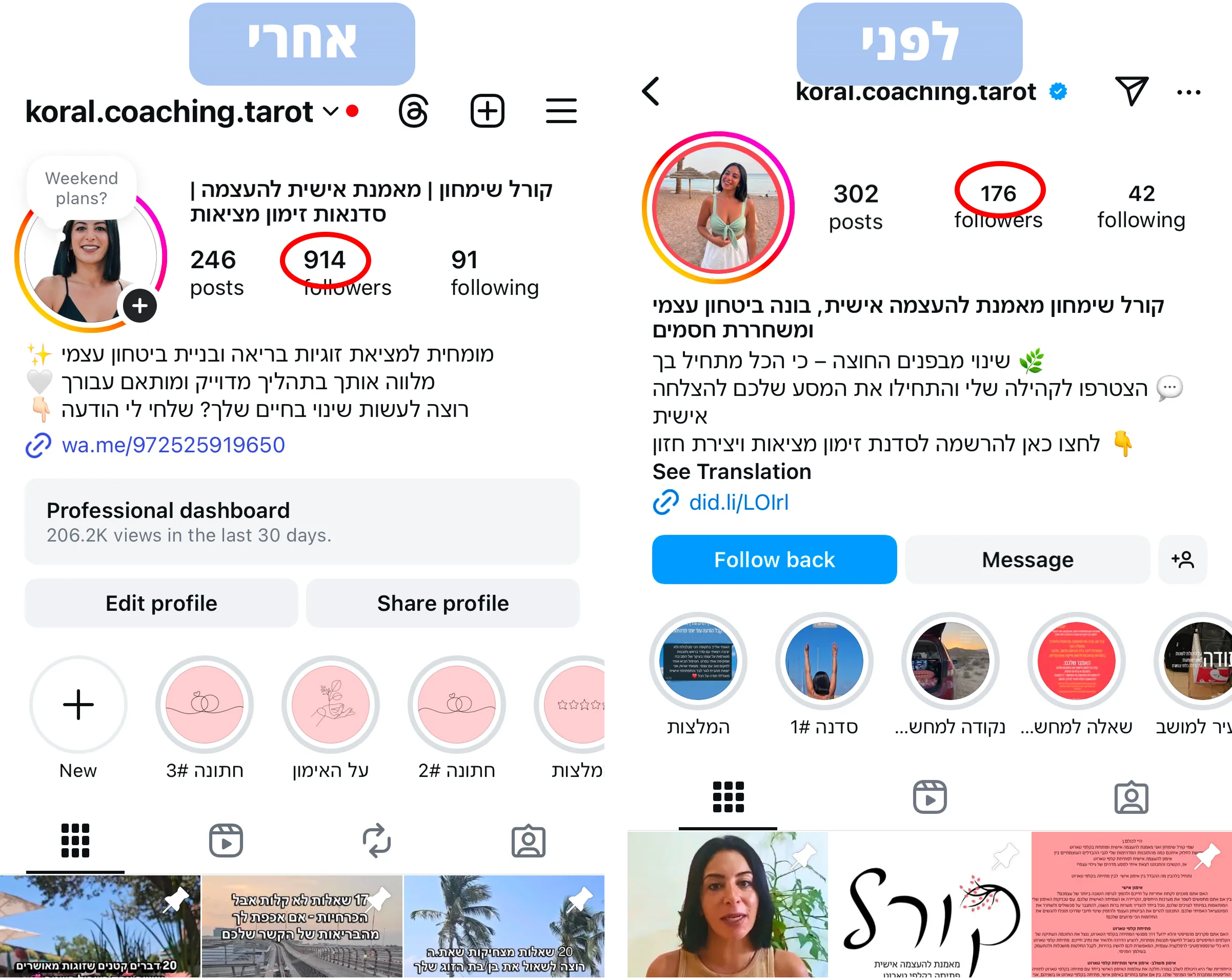Open pinned post with Koral logo

929,905
